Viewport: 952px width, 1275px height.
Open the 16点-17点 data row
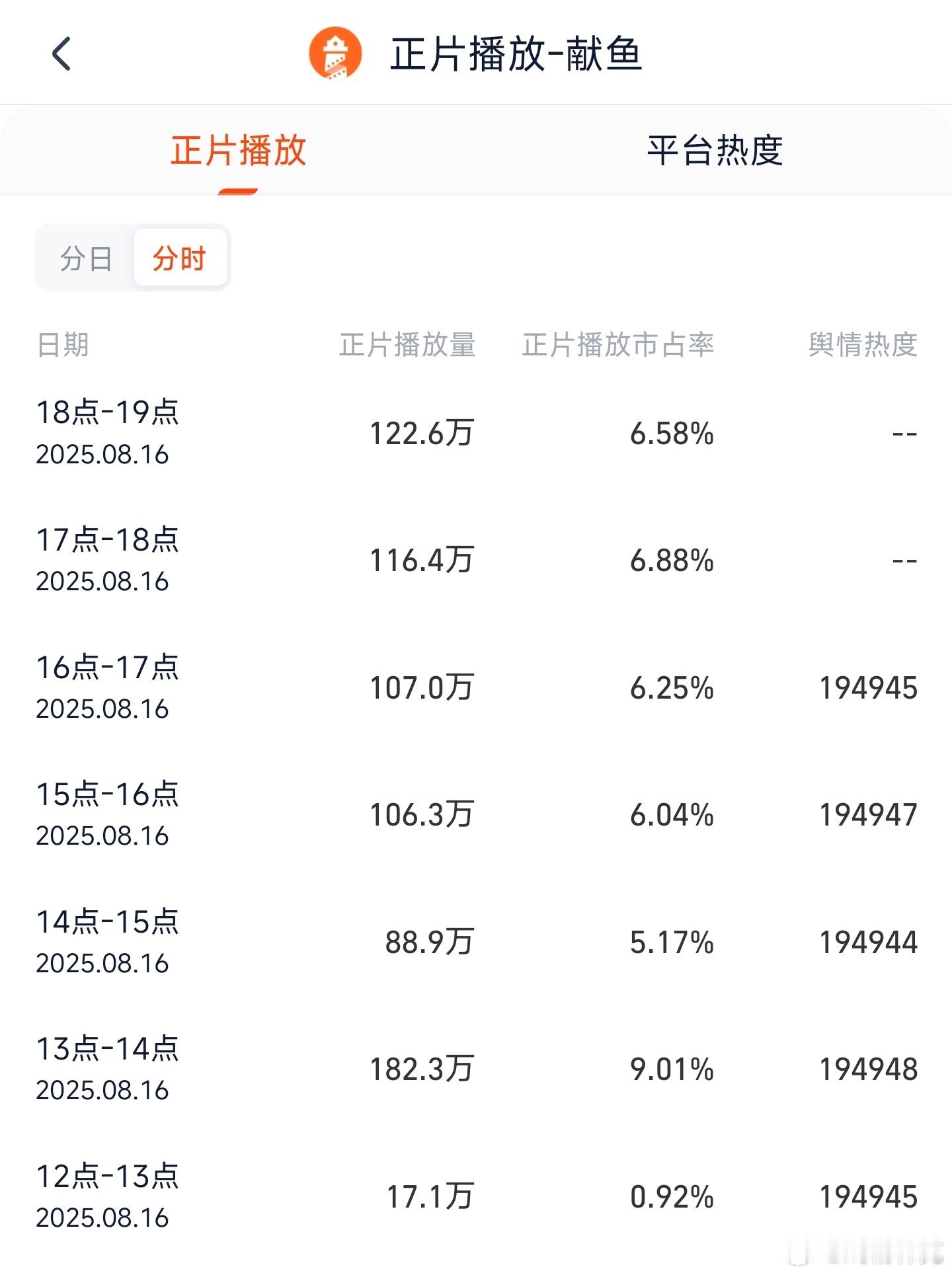(x=476, y=688)
